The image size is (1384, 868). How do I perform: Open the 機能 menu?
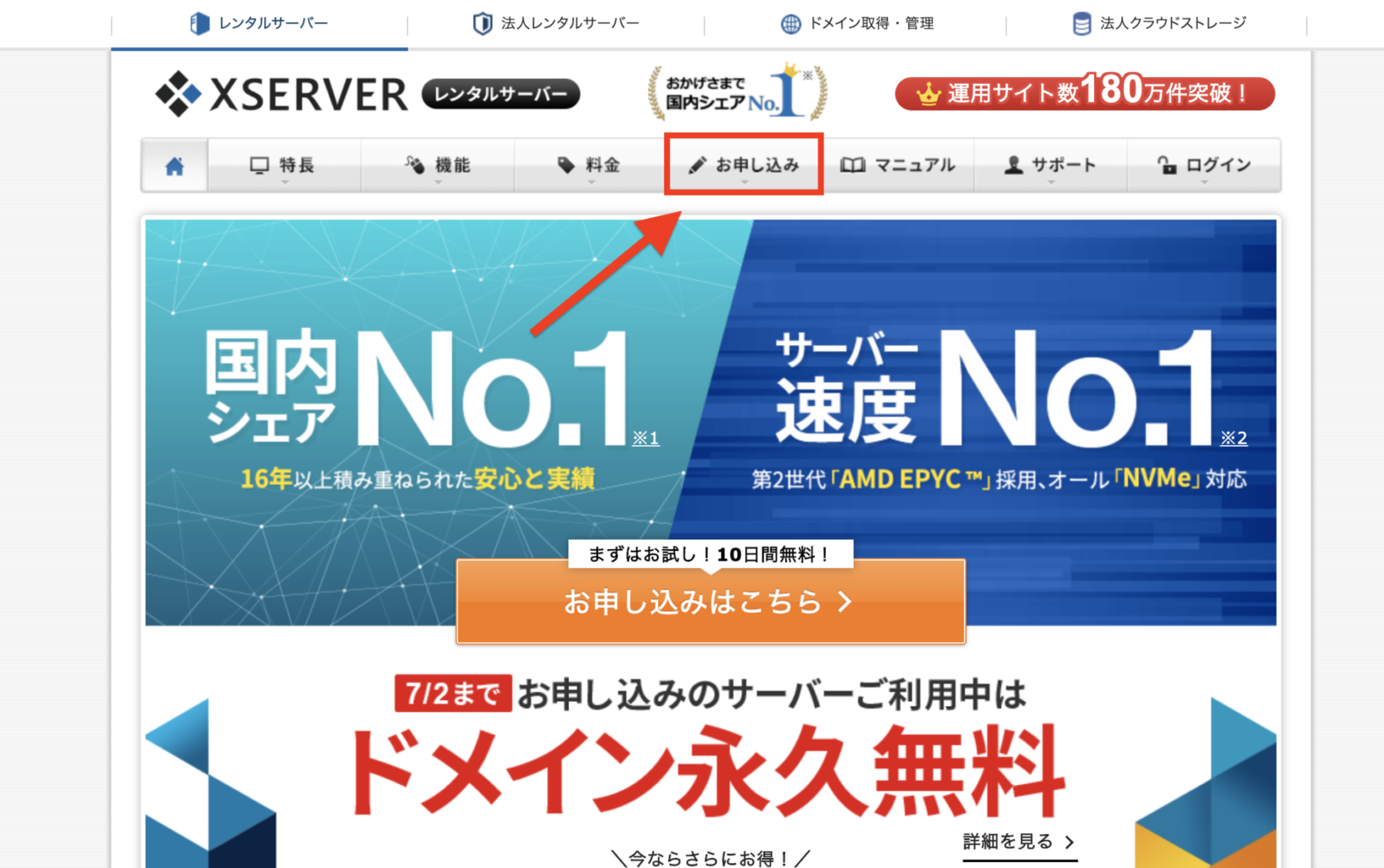437,165
